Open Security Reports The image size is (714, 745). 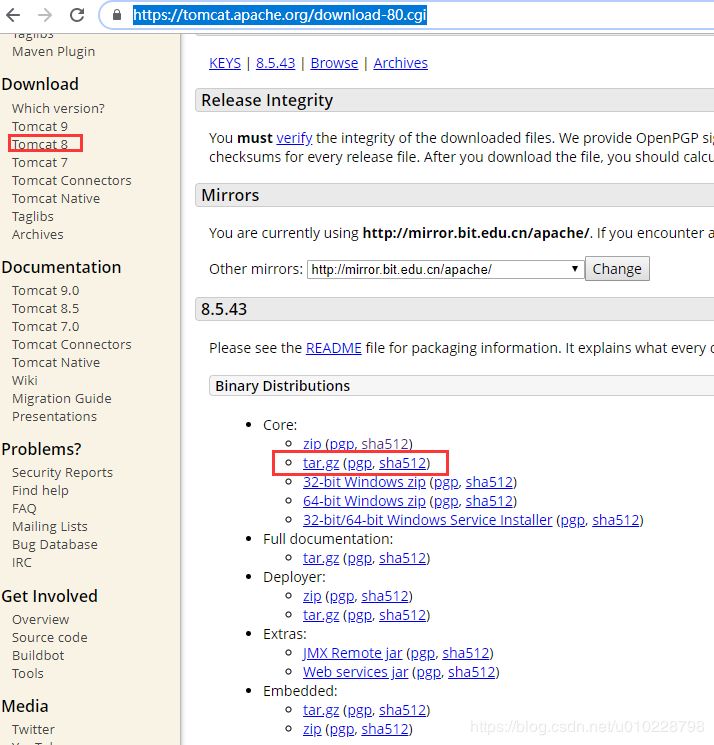(x=62, y=473)
